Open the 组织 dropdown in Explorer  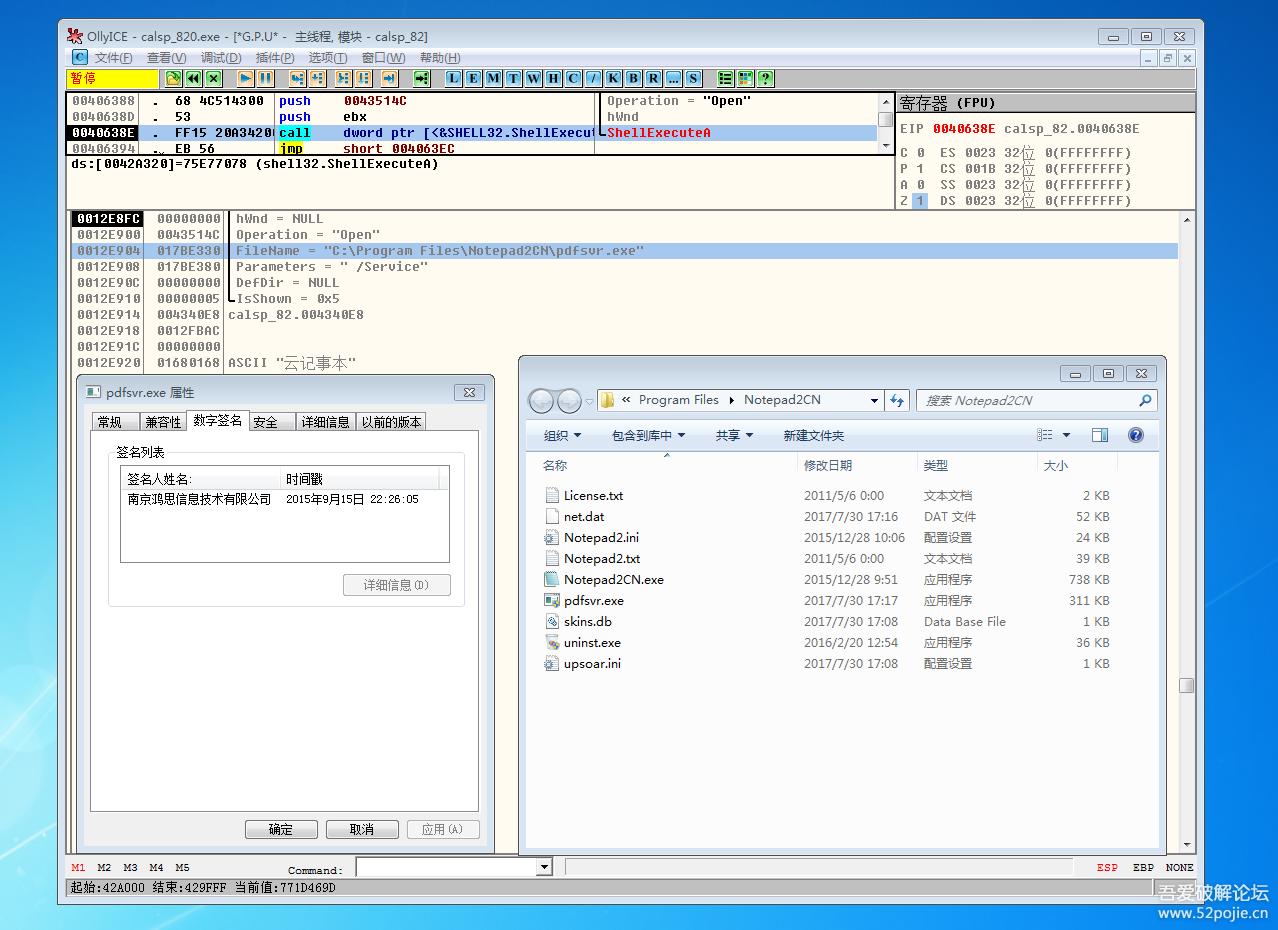[562, 435]
